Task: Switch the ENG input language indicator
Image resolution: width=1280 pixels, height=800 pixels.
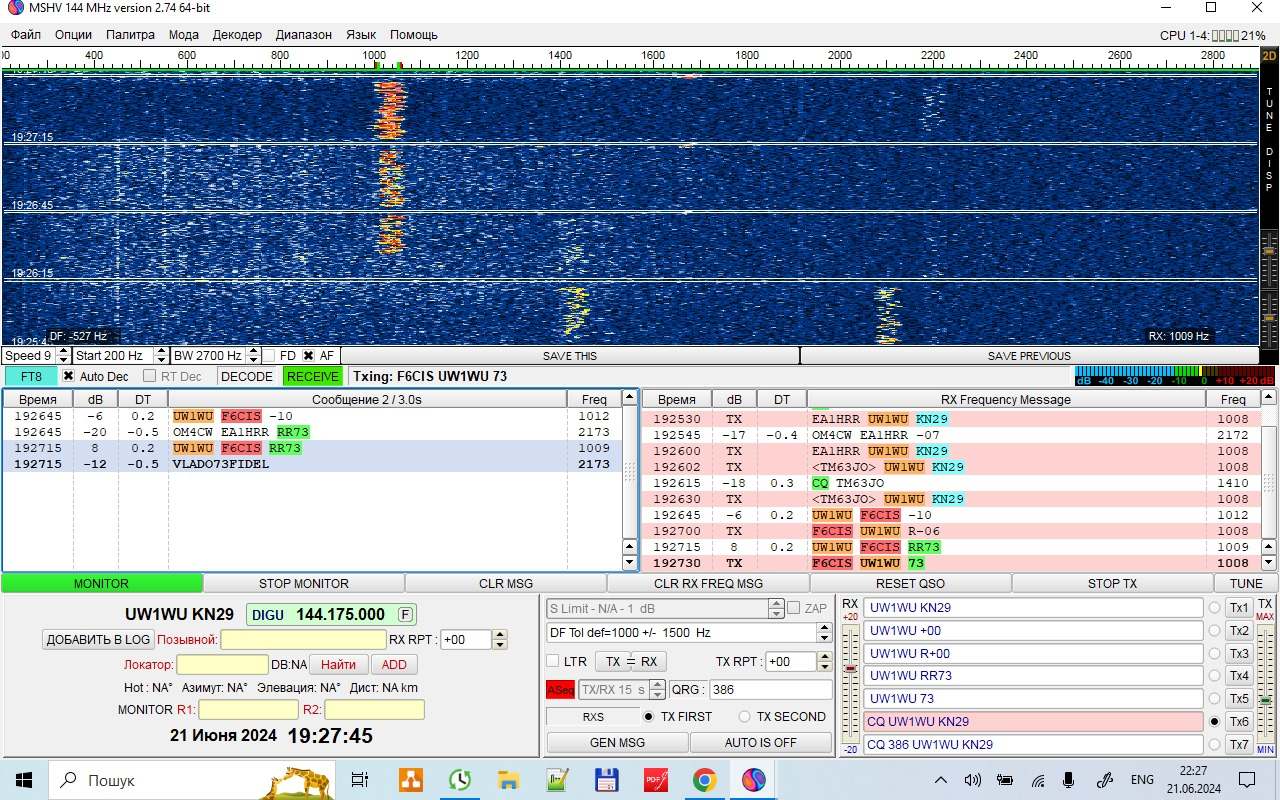Action: pos(1142,780)
